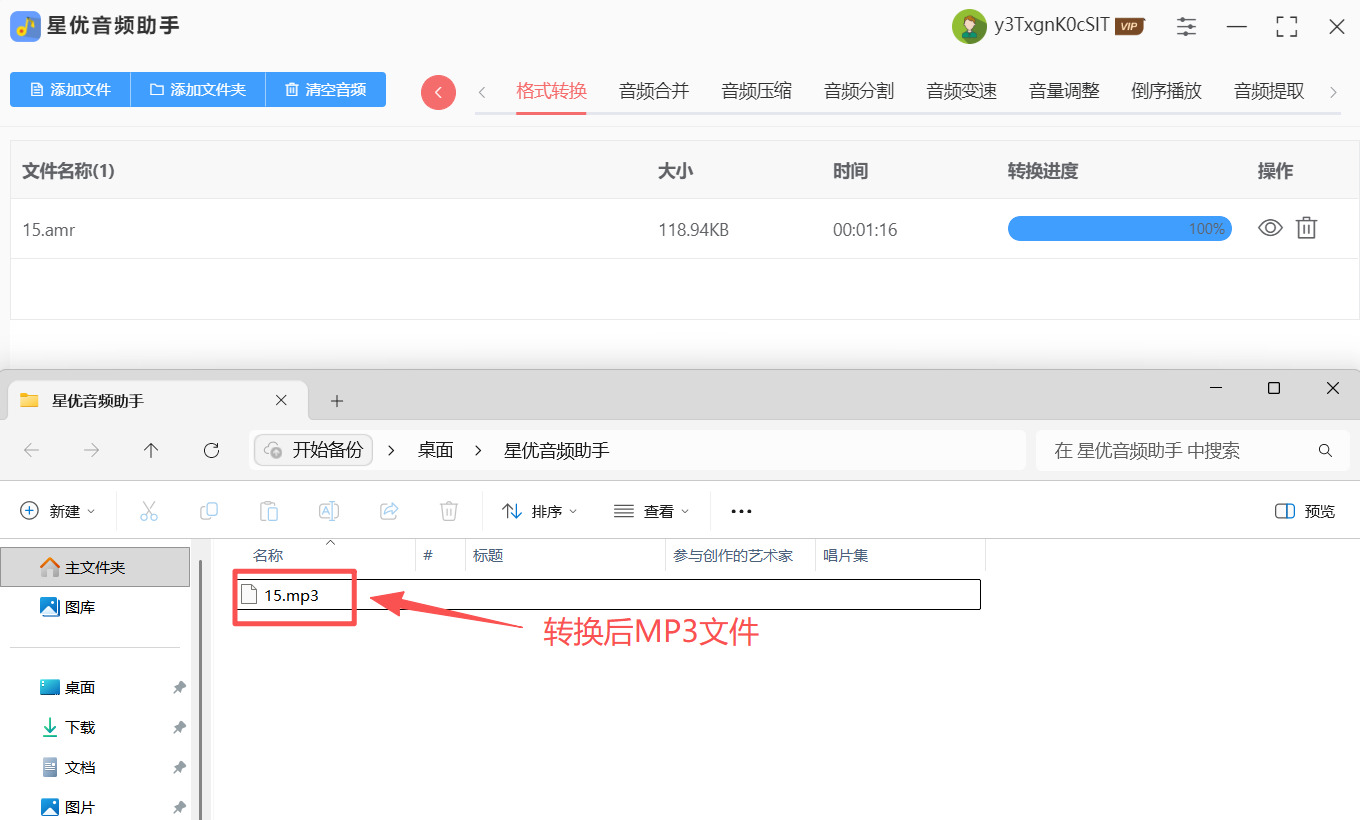Refresh the Explorer folder view

pyautogui.click(x=211, y=451)
